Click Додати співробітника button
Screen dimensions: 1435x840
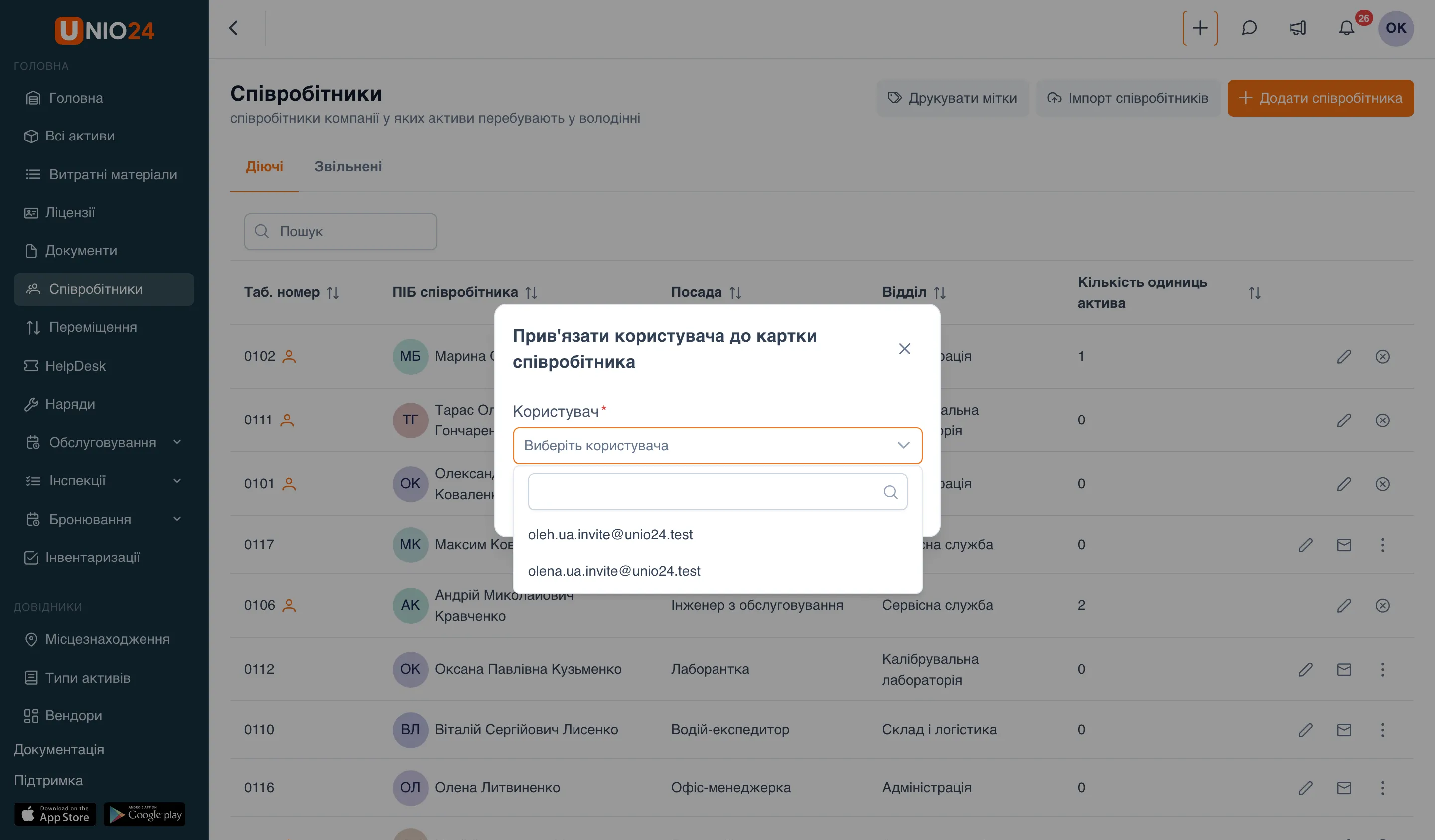pos(1320,98)
